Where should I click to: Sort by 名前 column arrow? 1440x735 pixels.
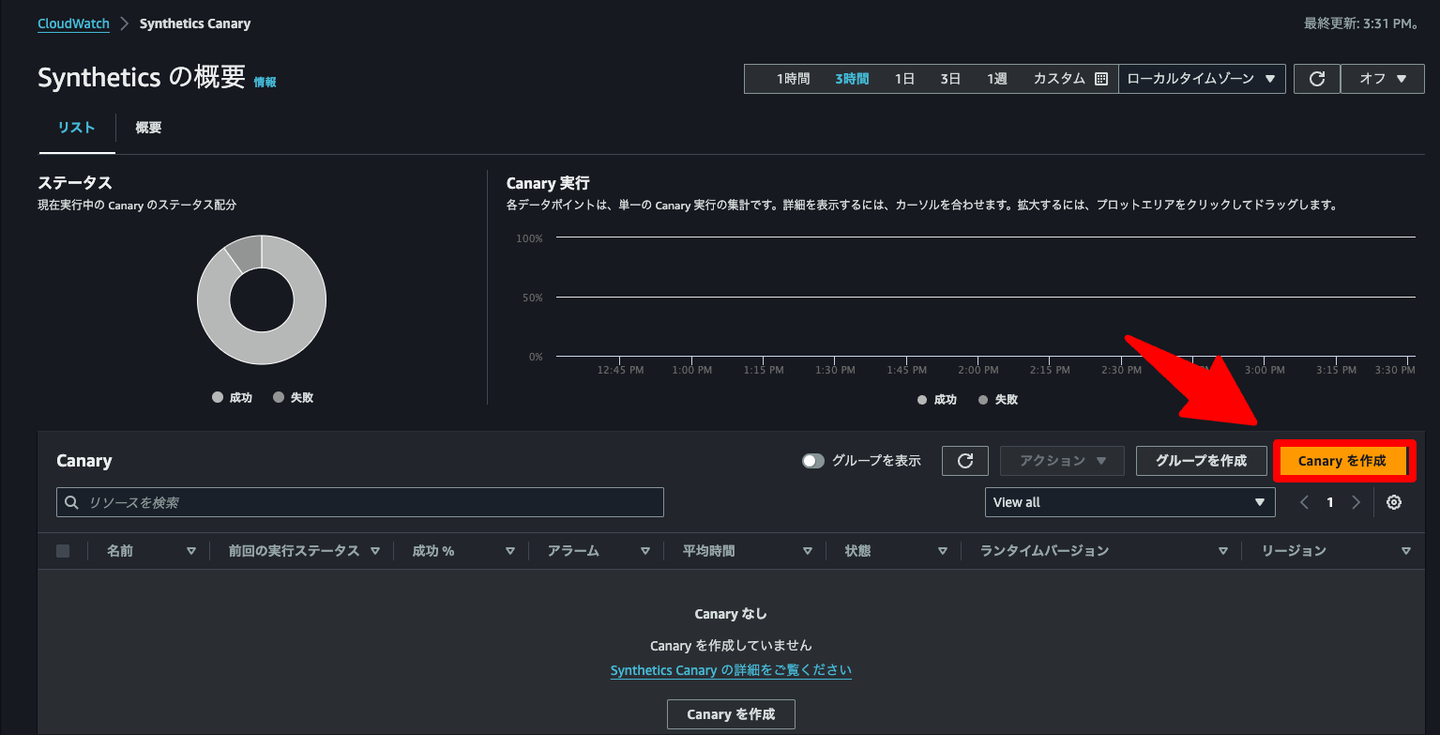click(191, 551)
